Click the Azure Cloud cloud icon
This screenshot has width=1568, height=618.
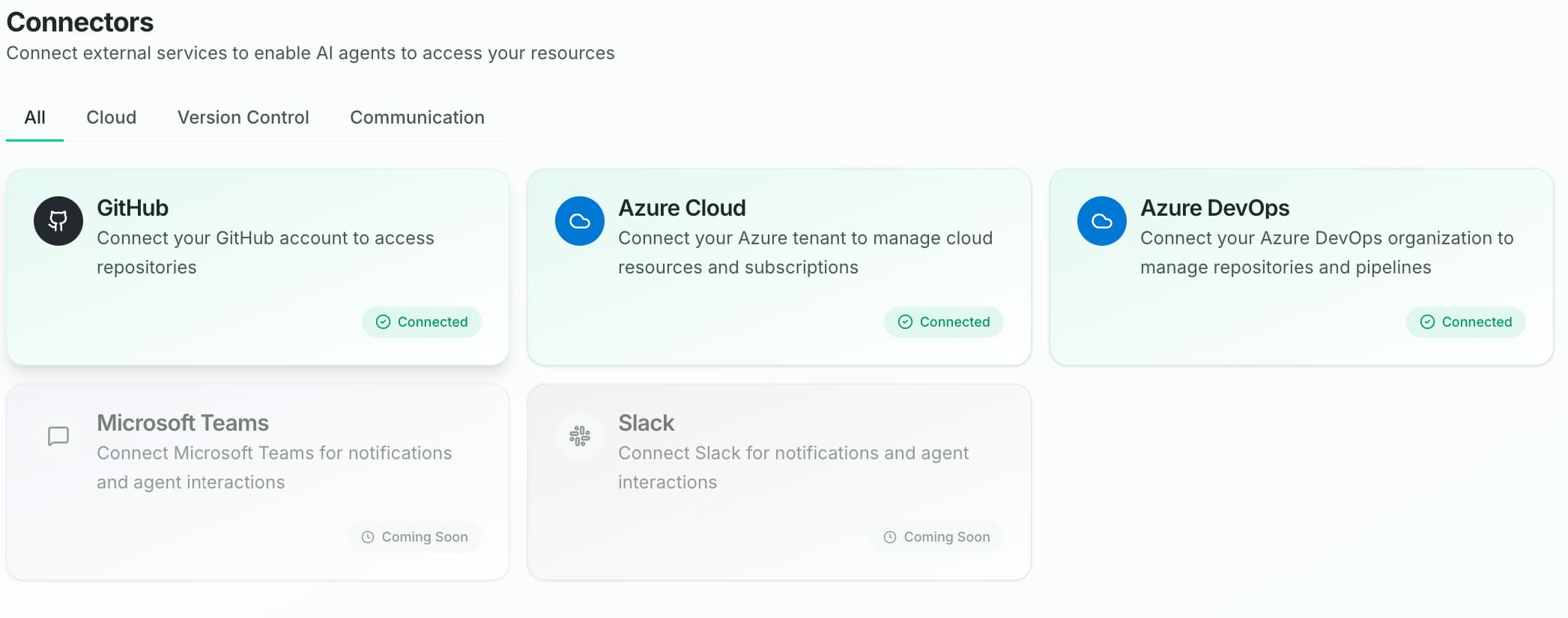(x=579, y=221)
